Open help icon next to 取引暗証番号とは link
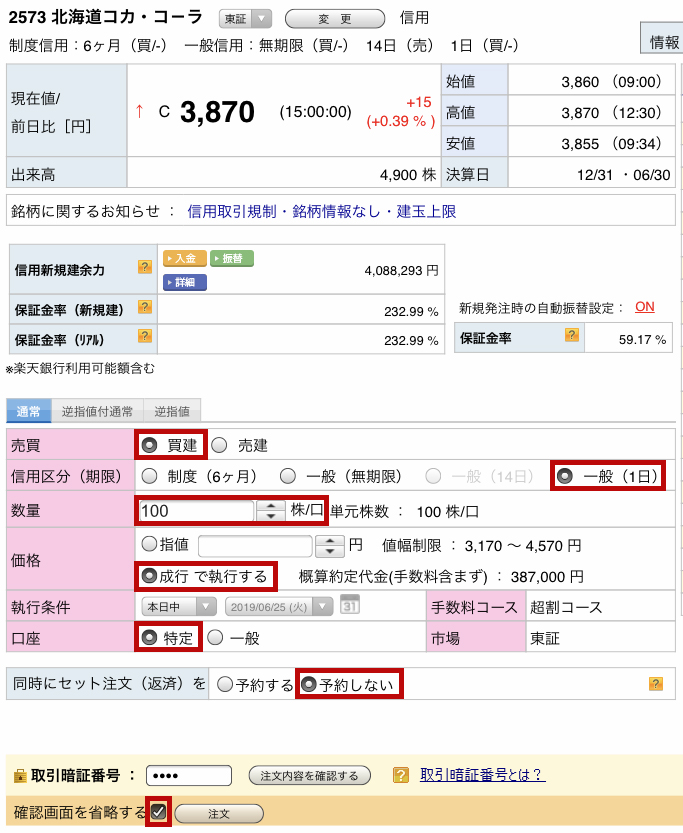 pyautogui.click(x=400, y=775)
